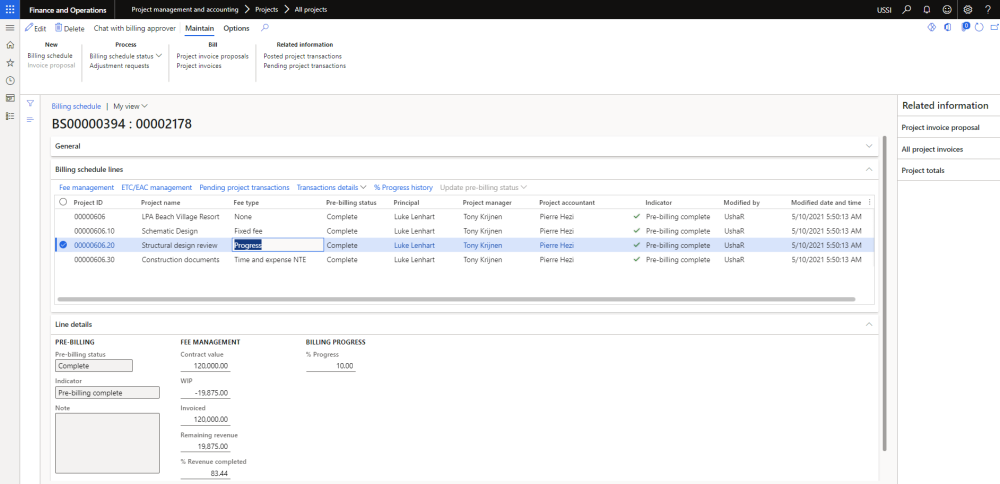Open Favorites star in navigation sidebar
The height and width of the screenshot is (484, 1000).
point(10,62)
